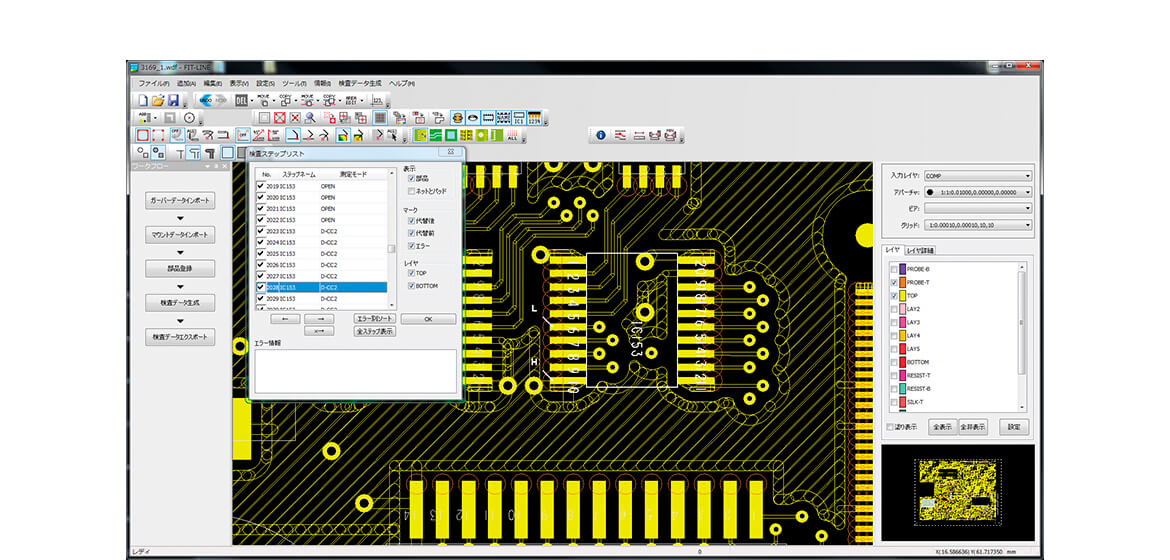Toggle PROBE-T layer visibility checkbox

pos(893,283)
